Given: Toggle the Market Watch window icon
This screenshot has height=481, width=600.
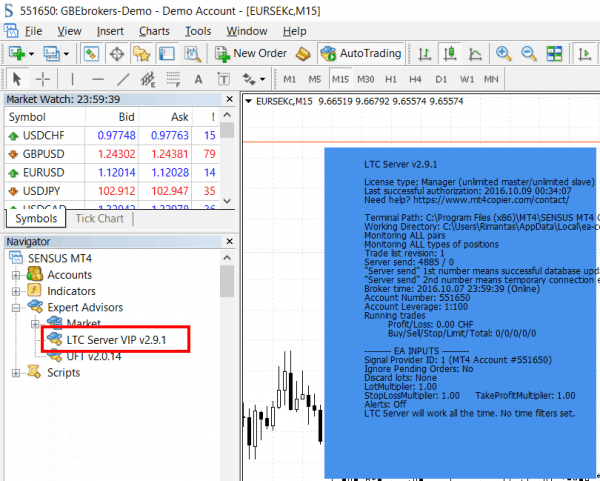Looking at the screenshot, I should click(91, 54).
